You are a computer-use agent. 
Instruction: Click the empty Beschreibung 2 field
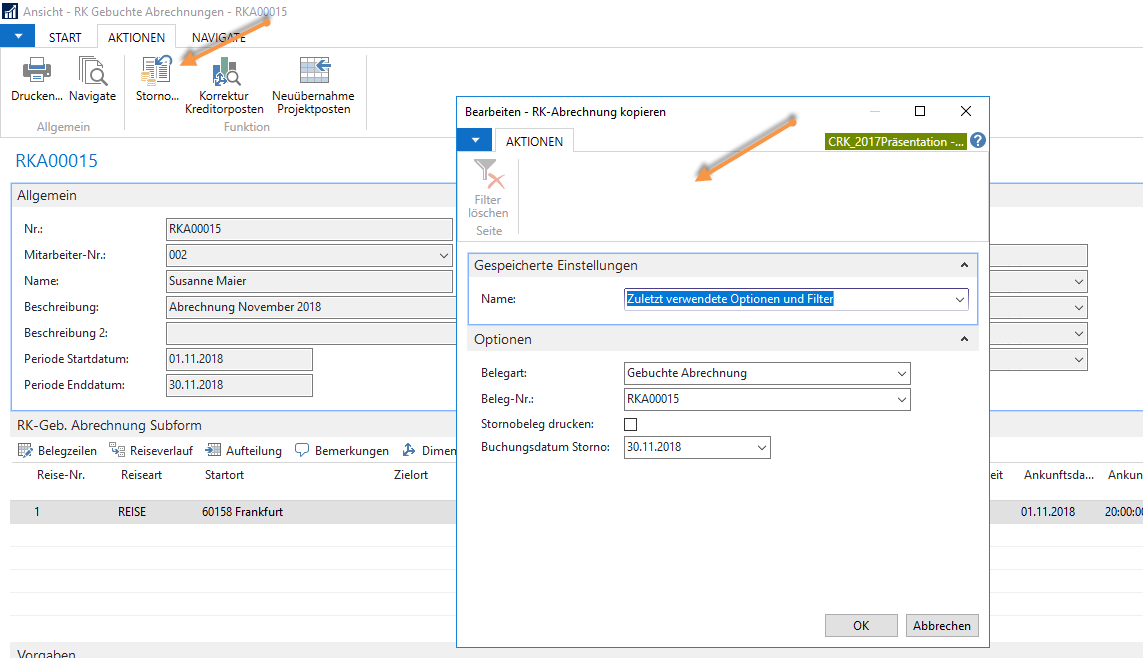tap(311, 333)
